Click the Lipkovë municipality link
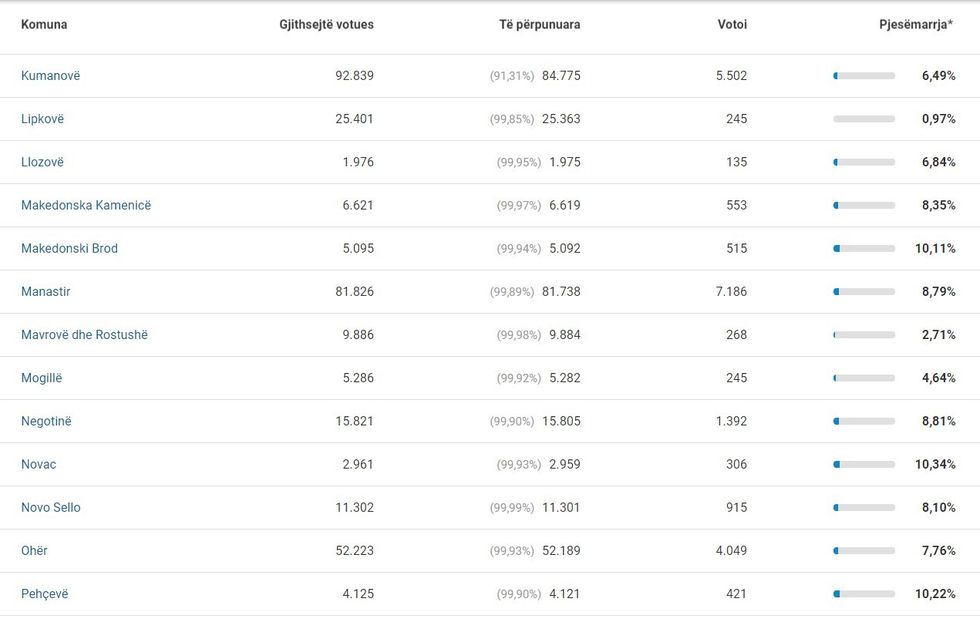980x618 pixels. (x=42, y=119)
